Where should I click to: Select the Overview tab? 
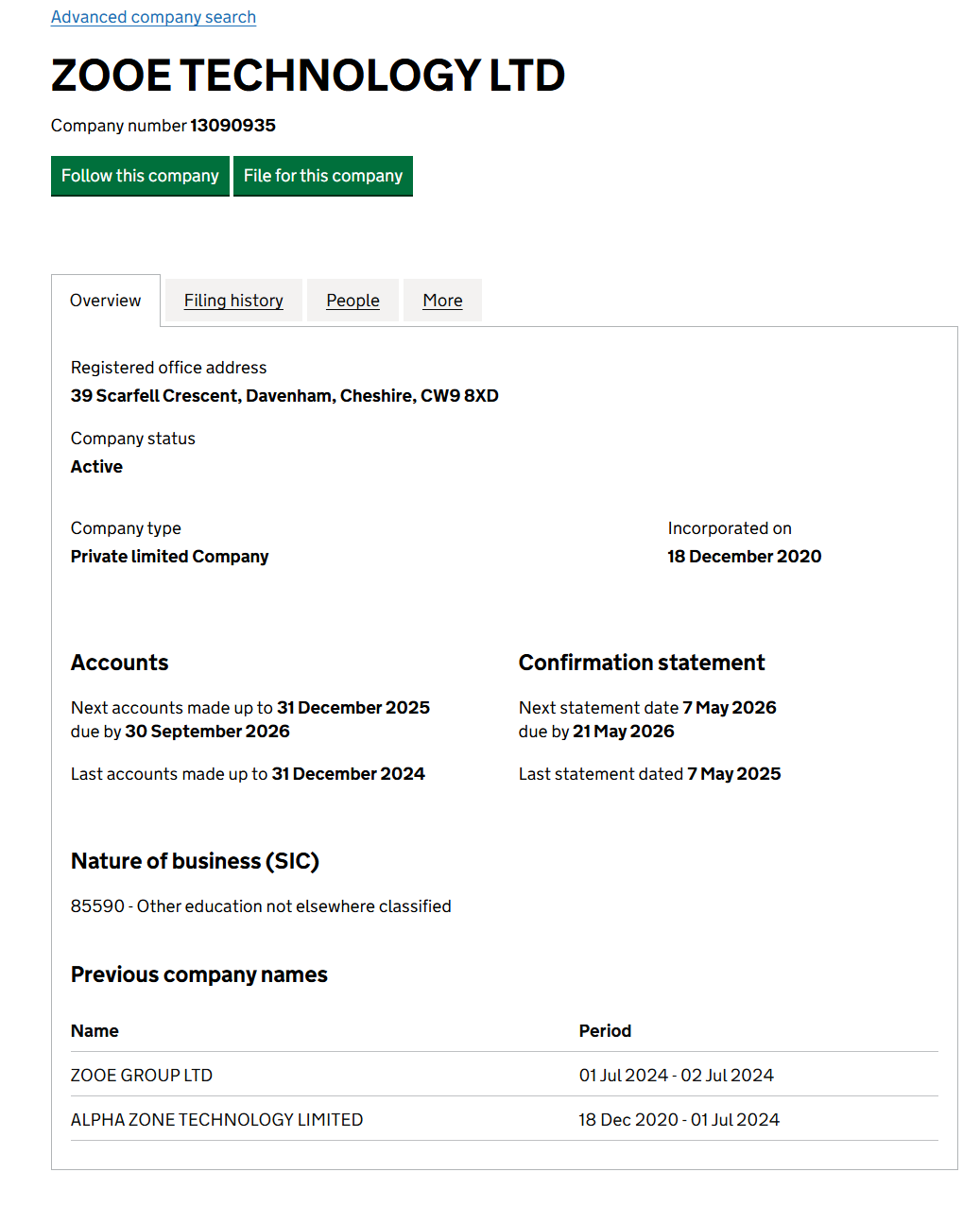tap(106, 301)
